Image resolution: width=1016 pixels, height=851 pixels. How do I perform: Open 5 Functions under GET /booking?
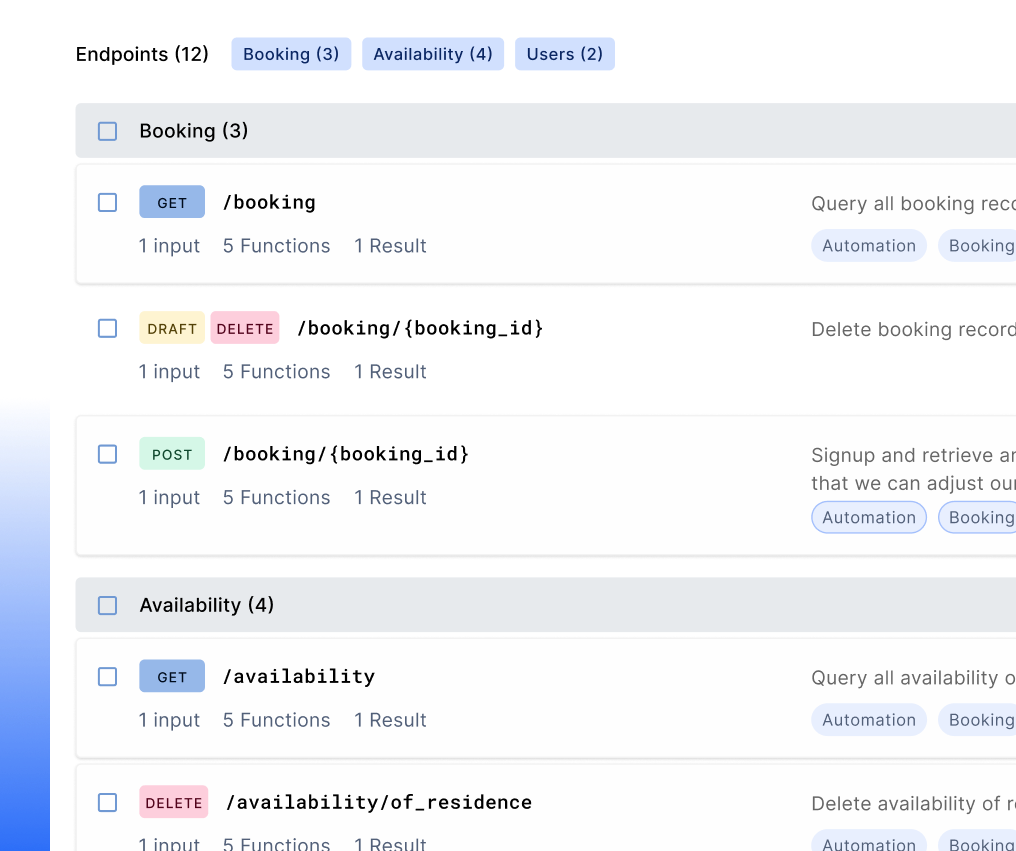tap(276, 246)
